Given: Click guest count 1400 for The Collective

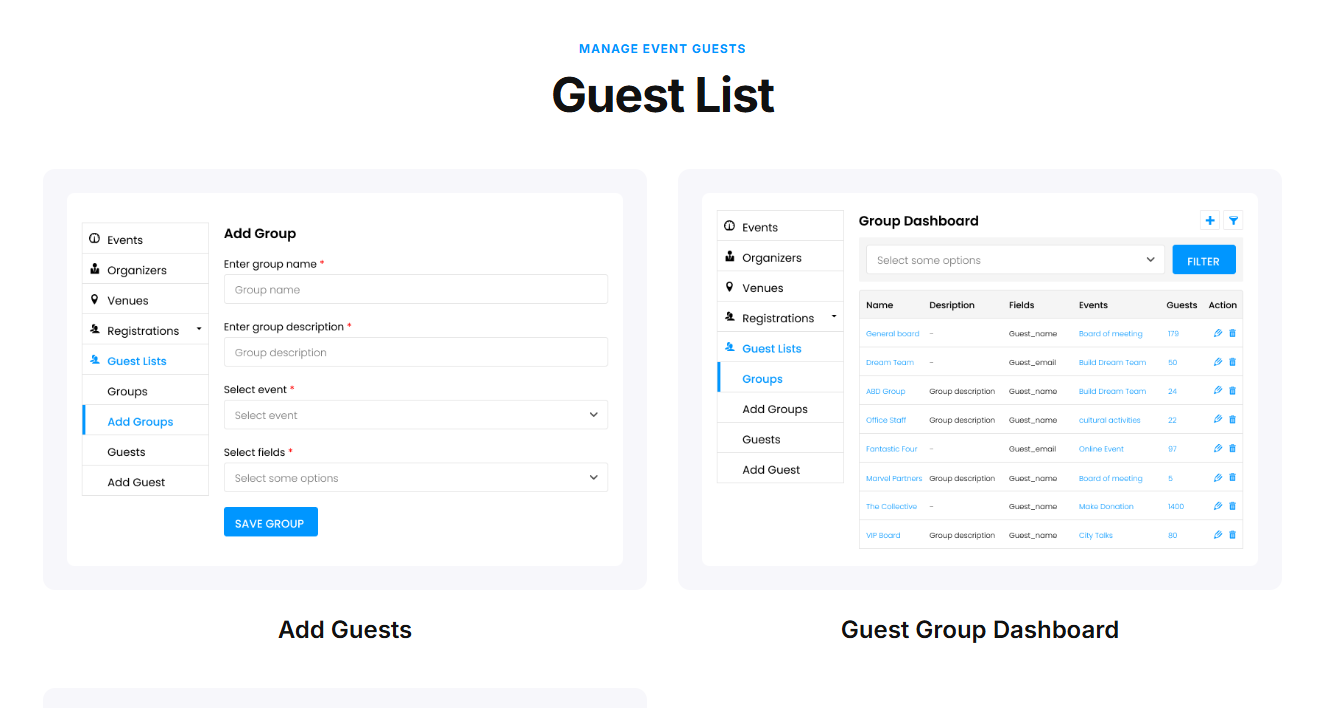Looking at the screenshot, I should click(x=1176, y=507).
